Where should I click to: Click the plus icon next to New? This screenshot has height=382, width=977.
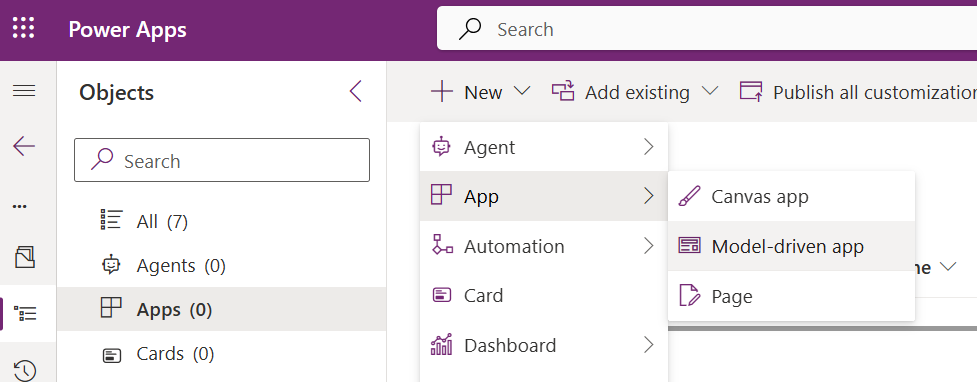[x=442, y=92]
